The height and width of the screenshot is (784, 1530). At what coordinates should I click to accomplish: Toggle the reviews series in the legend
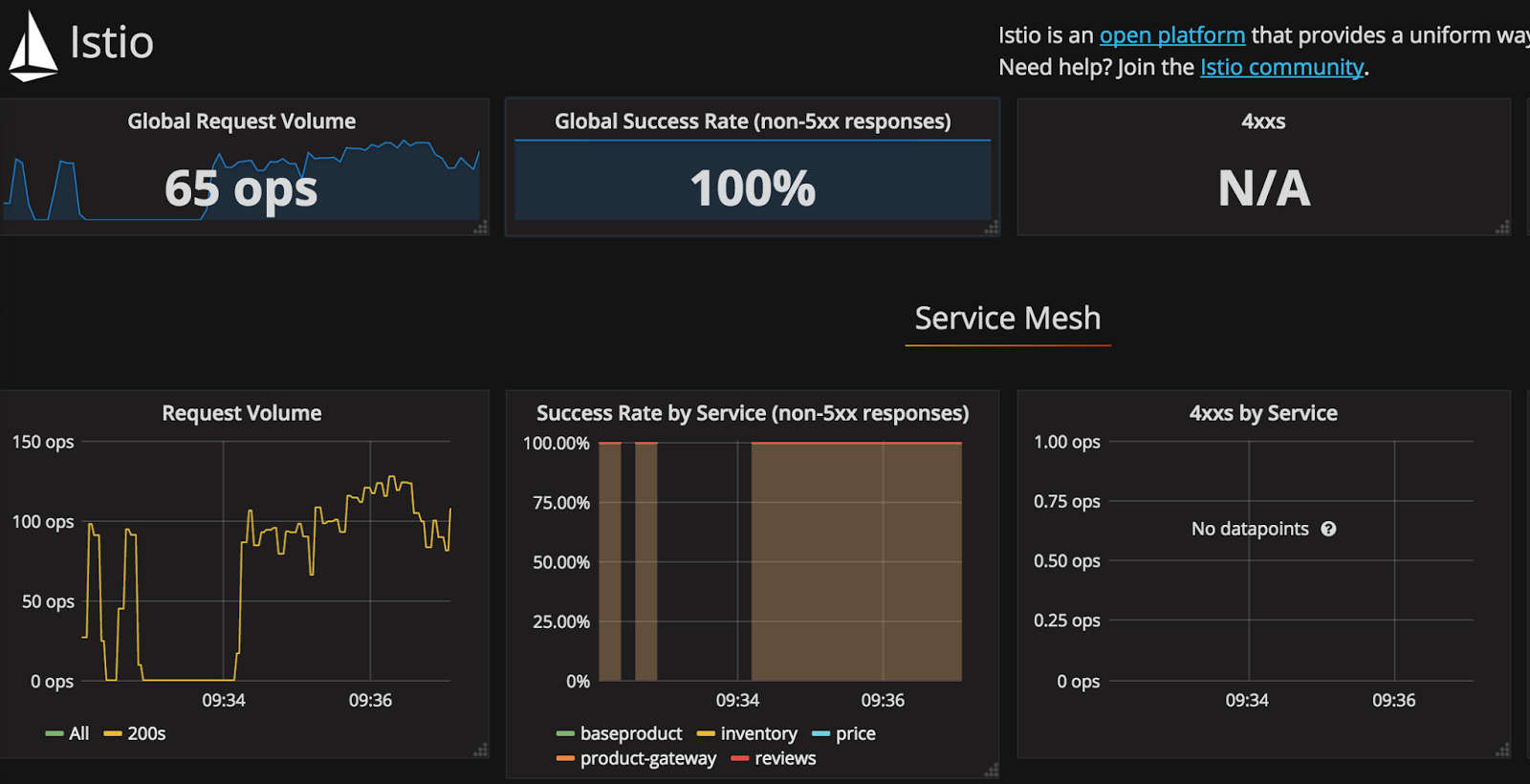(787, 757)
